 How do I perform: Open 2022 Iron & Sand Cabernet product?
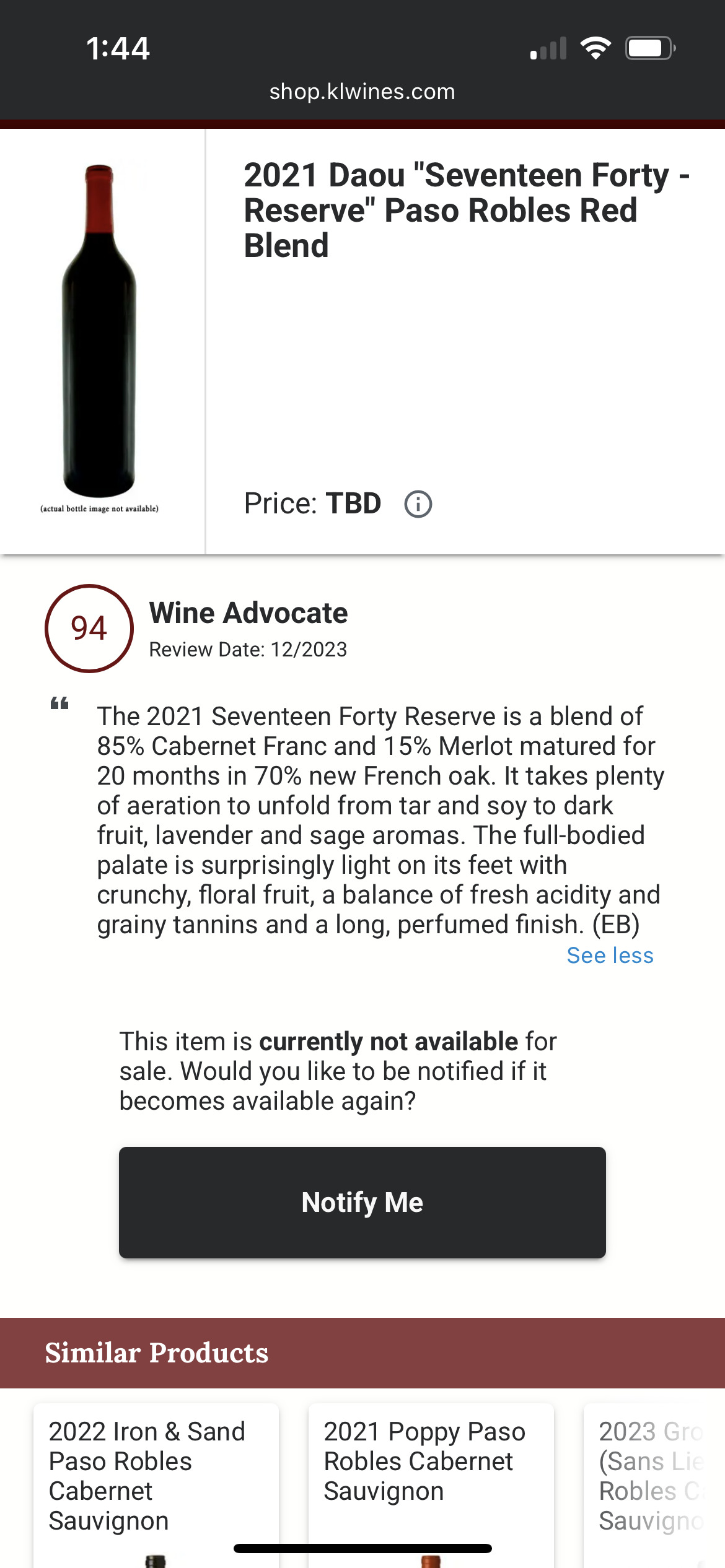coord(147,1475)
